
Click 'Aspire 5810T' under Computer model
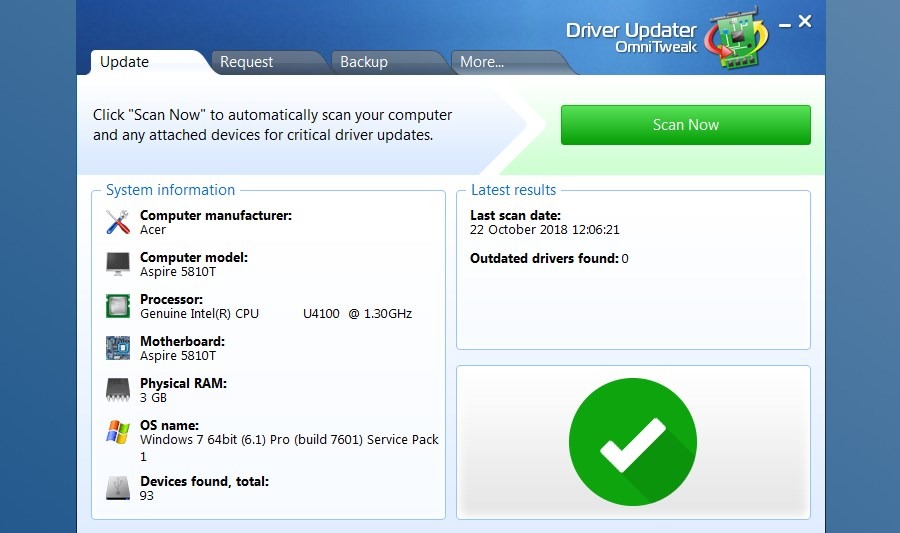point(178,271)
